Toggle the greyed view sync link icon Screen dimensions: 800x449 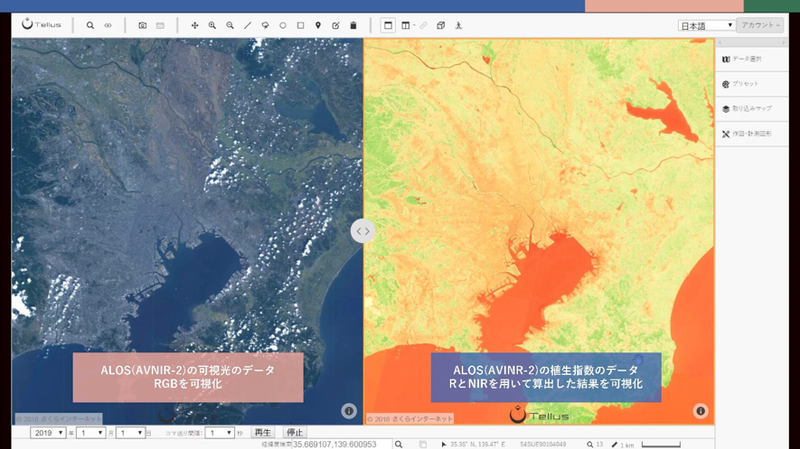pos(423,26)
